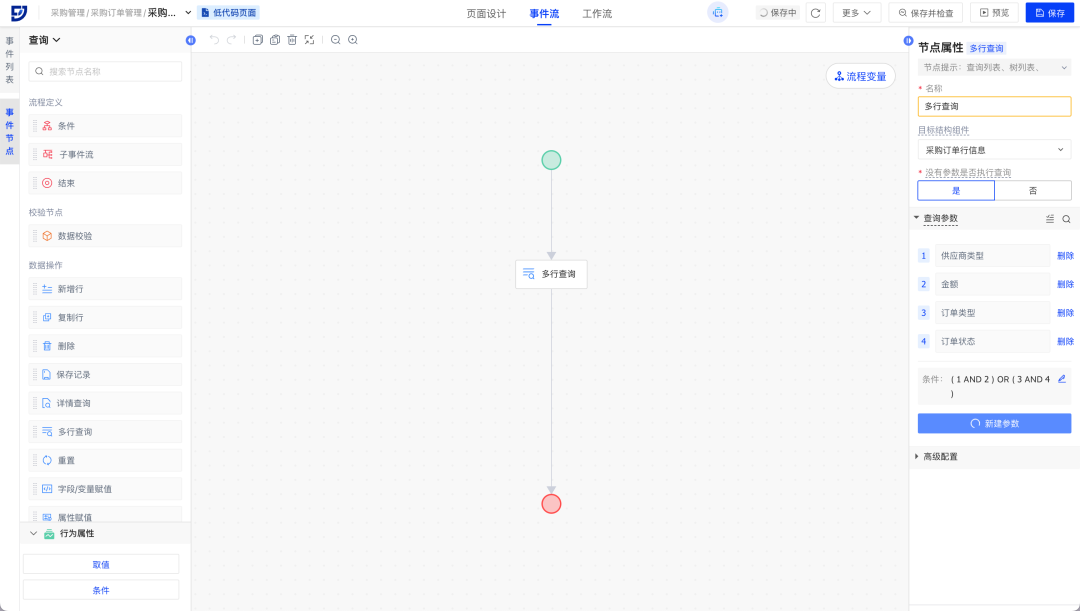The width and height of the screenshot is (1080, 611).
Task: Click the red end node circle
Action: click(x=551, y=504)
